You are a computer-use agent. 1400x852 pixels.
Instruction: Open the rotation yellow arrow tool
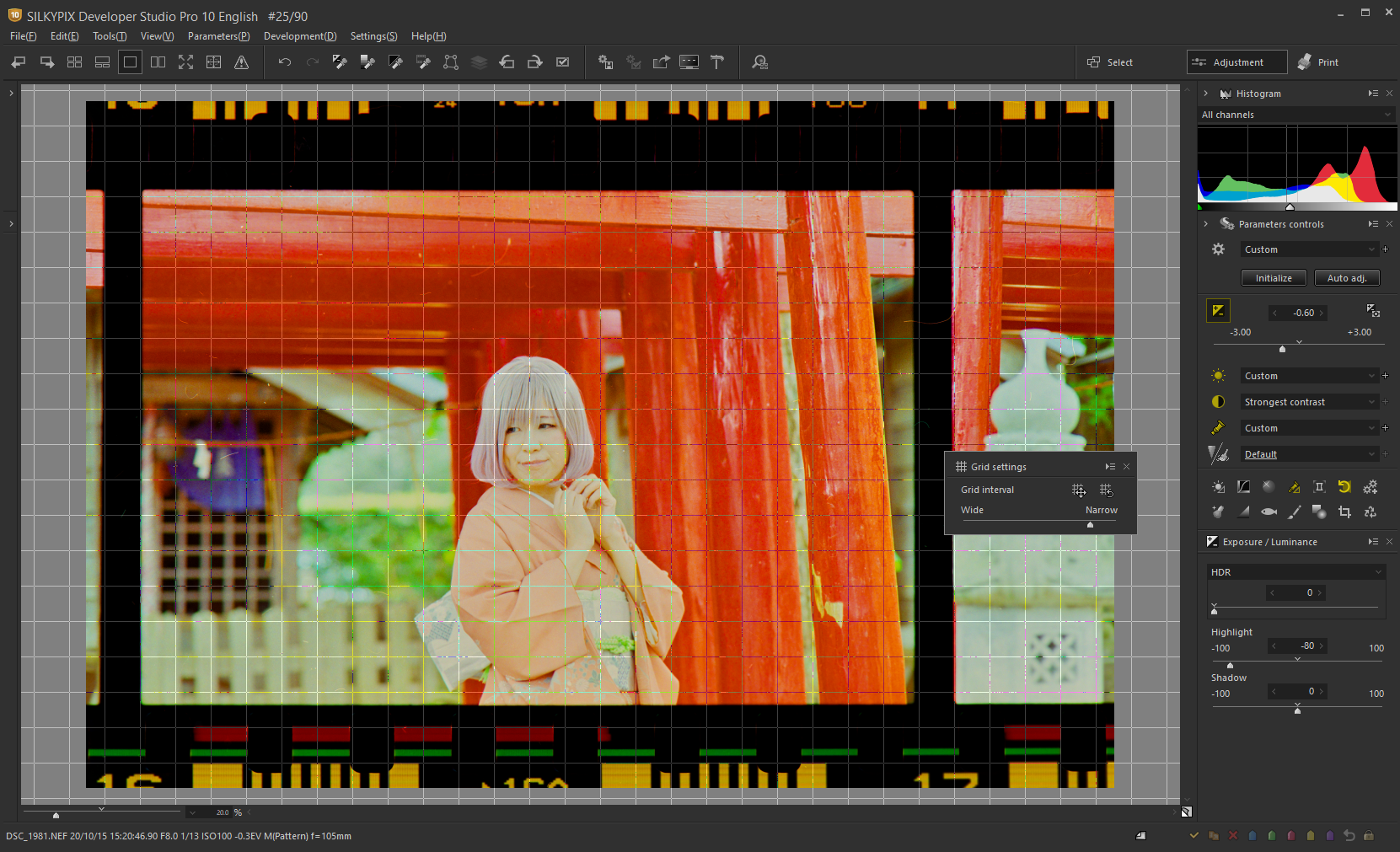[x=1344, y=487]
